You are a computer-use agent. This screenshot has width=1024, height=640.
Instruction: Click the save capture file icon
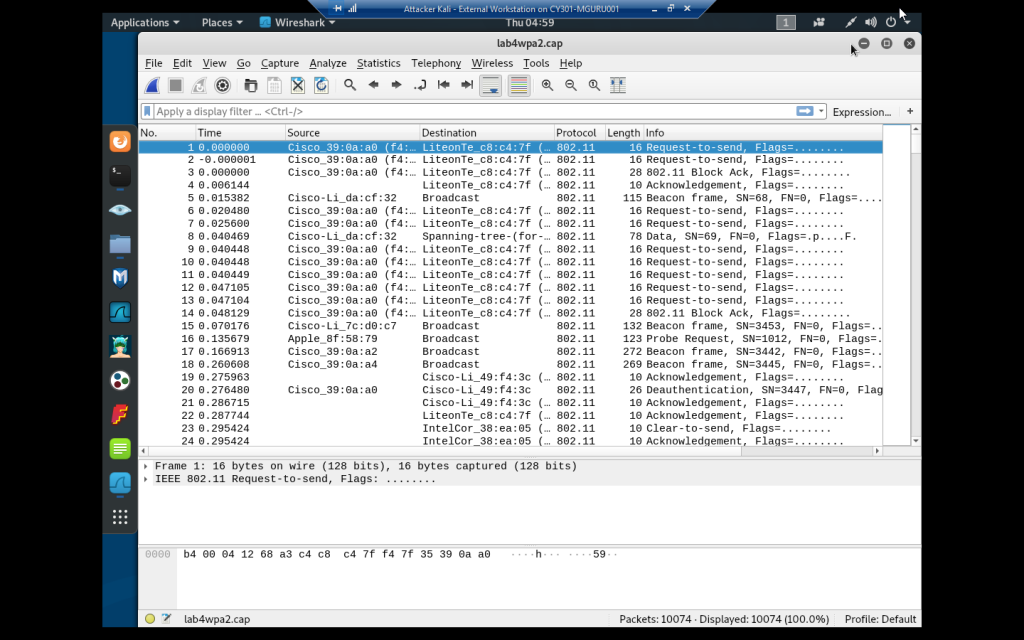click(274, 86)
